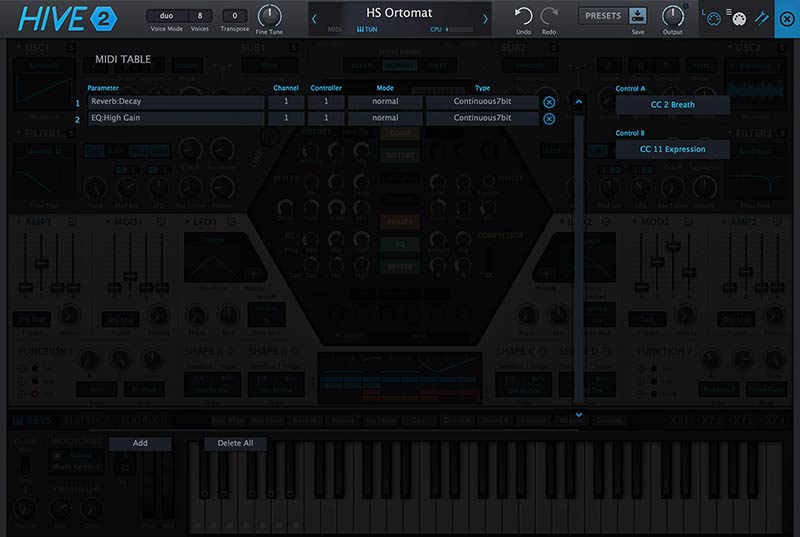
Task: Click the Control A label
Action: point(630,88)
